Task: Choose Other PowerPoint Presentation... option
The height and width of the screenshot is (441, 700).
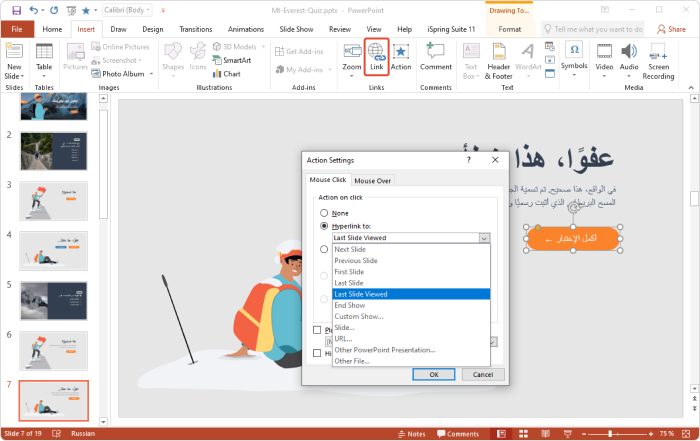Action: tap(411, 350)
